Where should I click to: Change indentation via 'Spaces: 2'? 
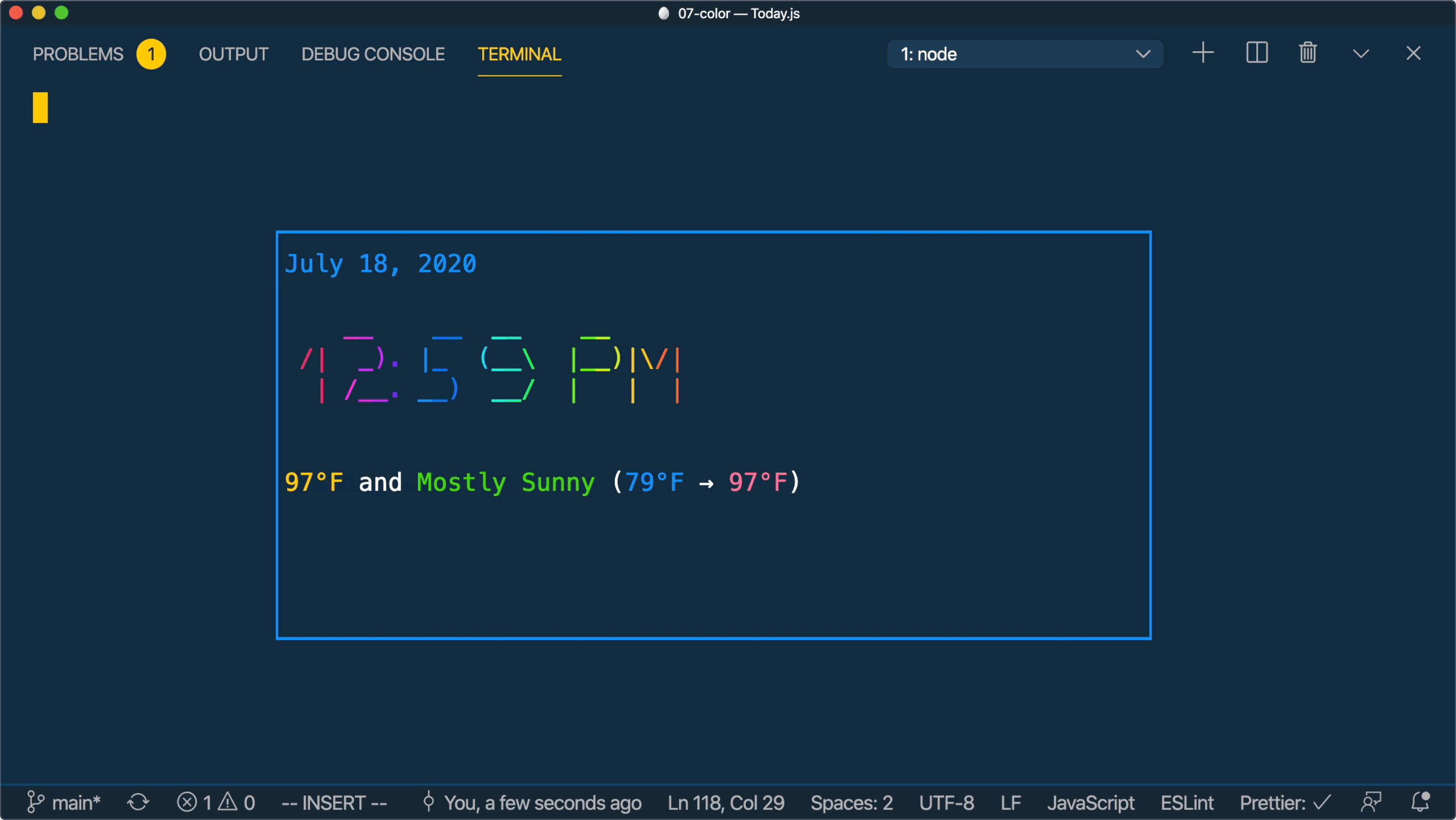point(851,802)
